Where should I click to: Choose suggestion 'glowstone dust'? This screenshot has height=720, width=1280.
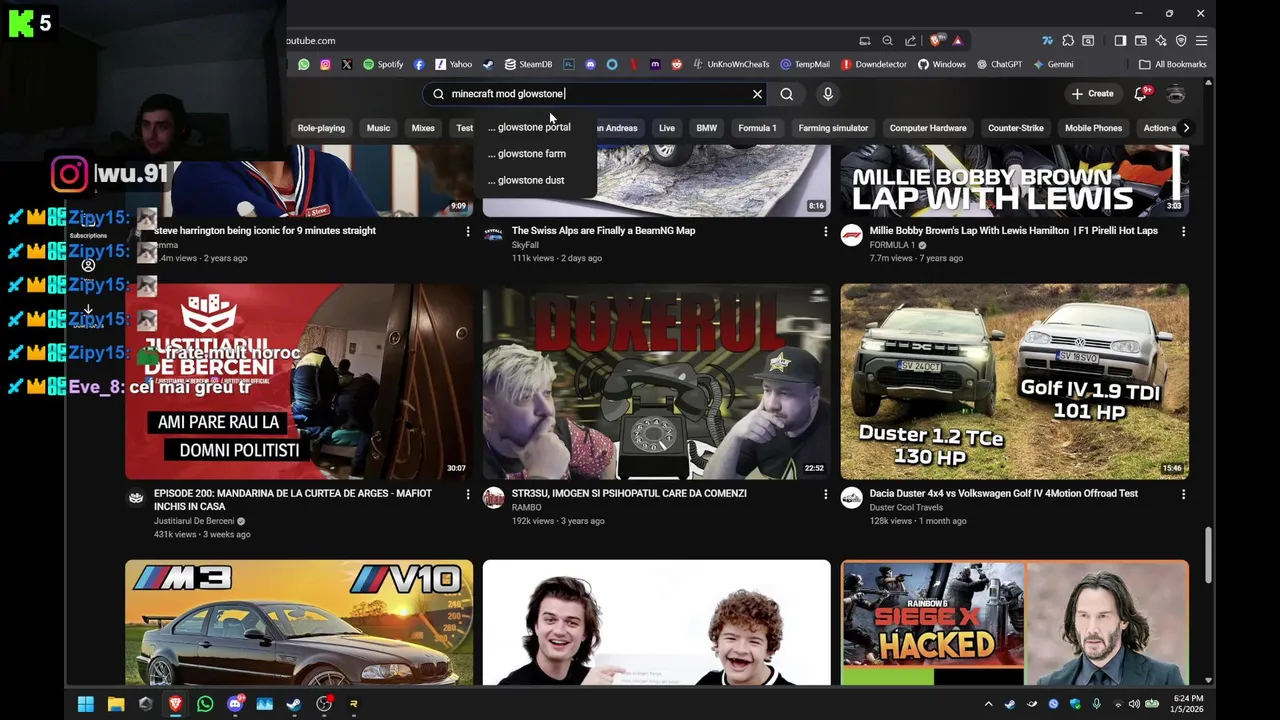[x=526, y=180]
